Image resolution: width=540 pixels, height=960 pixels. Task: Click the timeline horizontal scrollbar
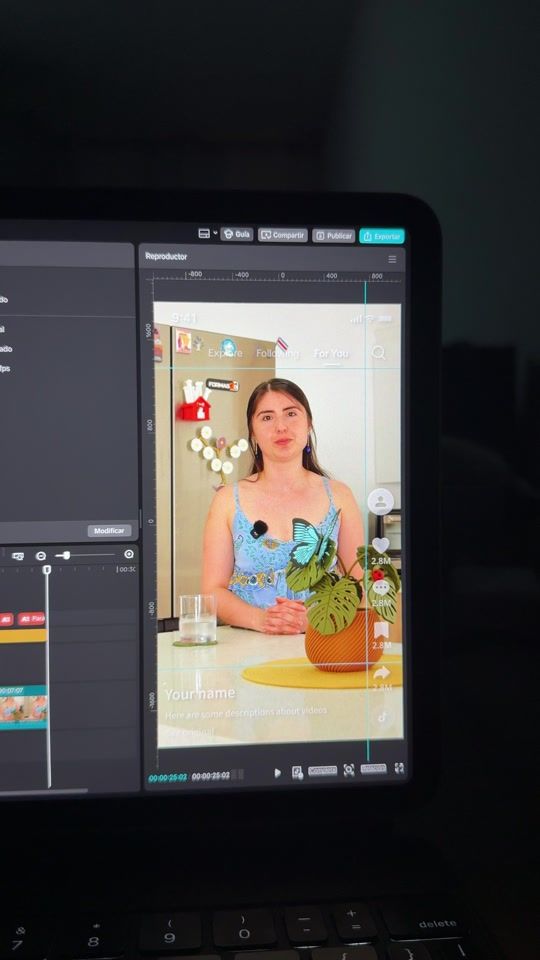(x=43, y=791)
